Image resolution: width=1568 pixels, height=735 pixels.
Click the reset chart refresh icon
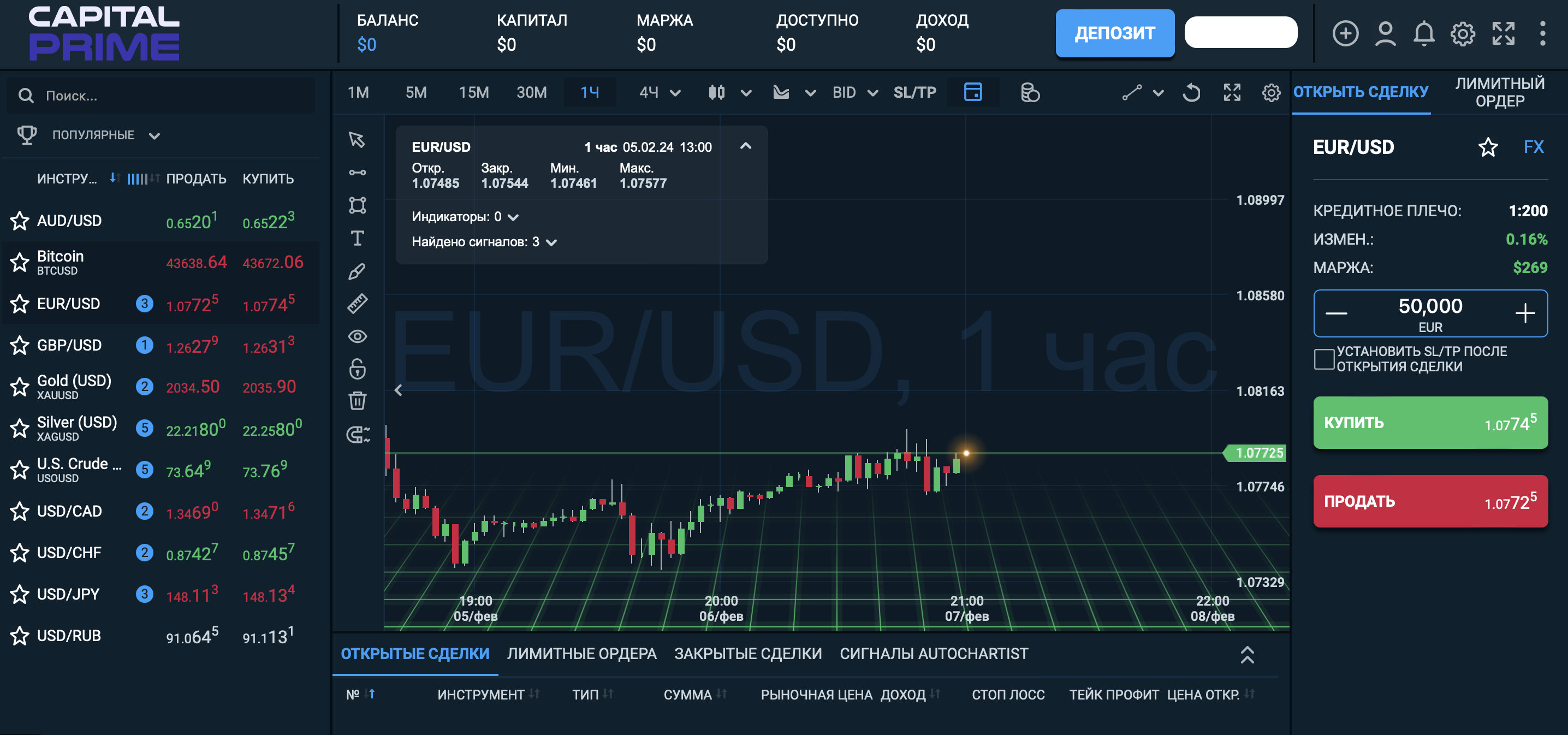tap(1191, 93)
